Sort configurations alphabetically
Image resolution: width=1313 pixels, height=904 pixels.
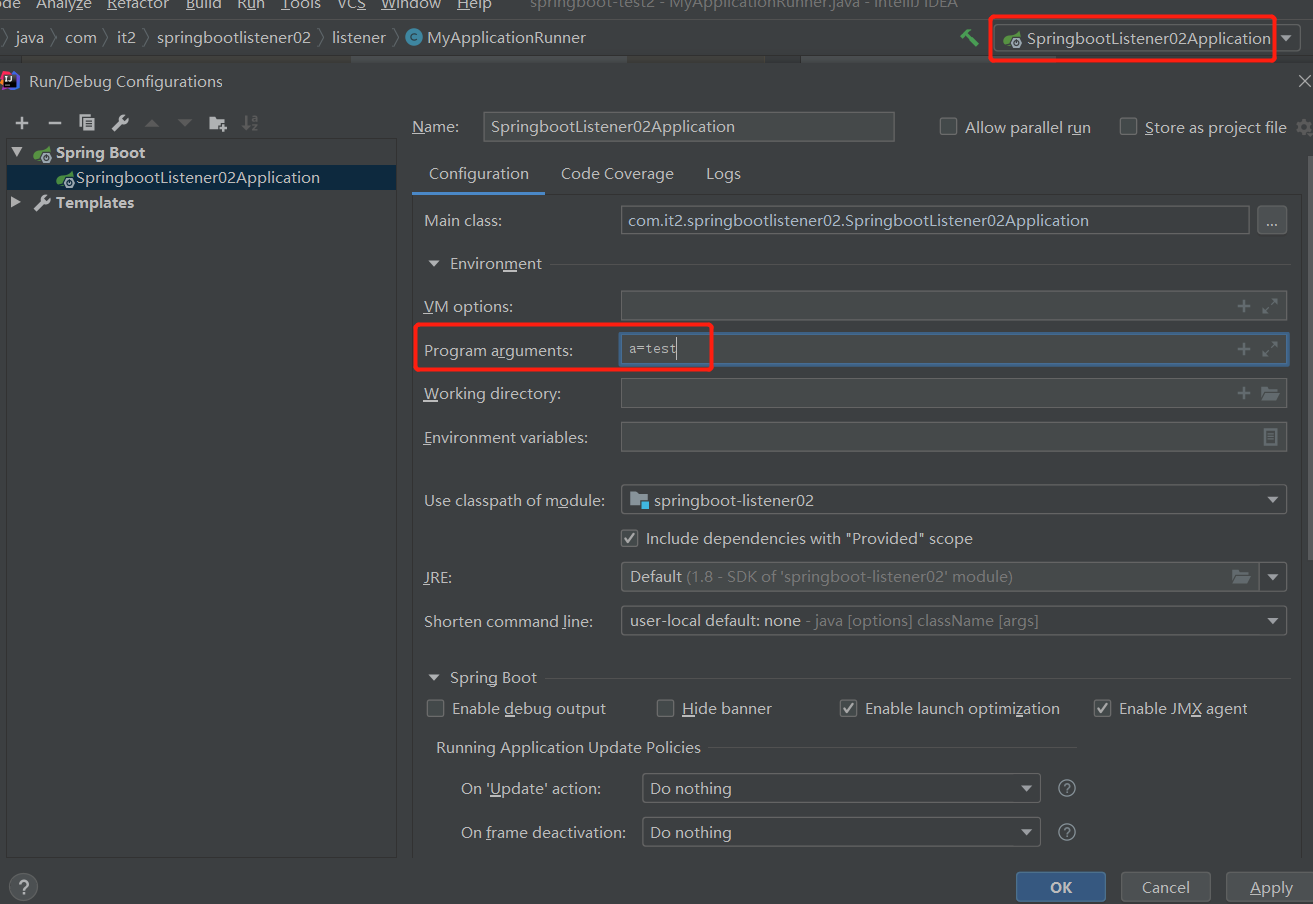coord(250,123)
